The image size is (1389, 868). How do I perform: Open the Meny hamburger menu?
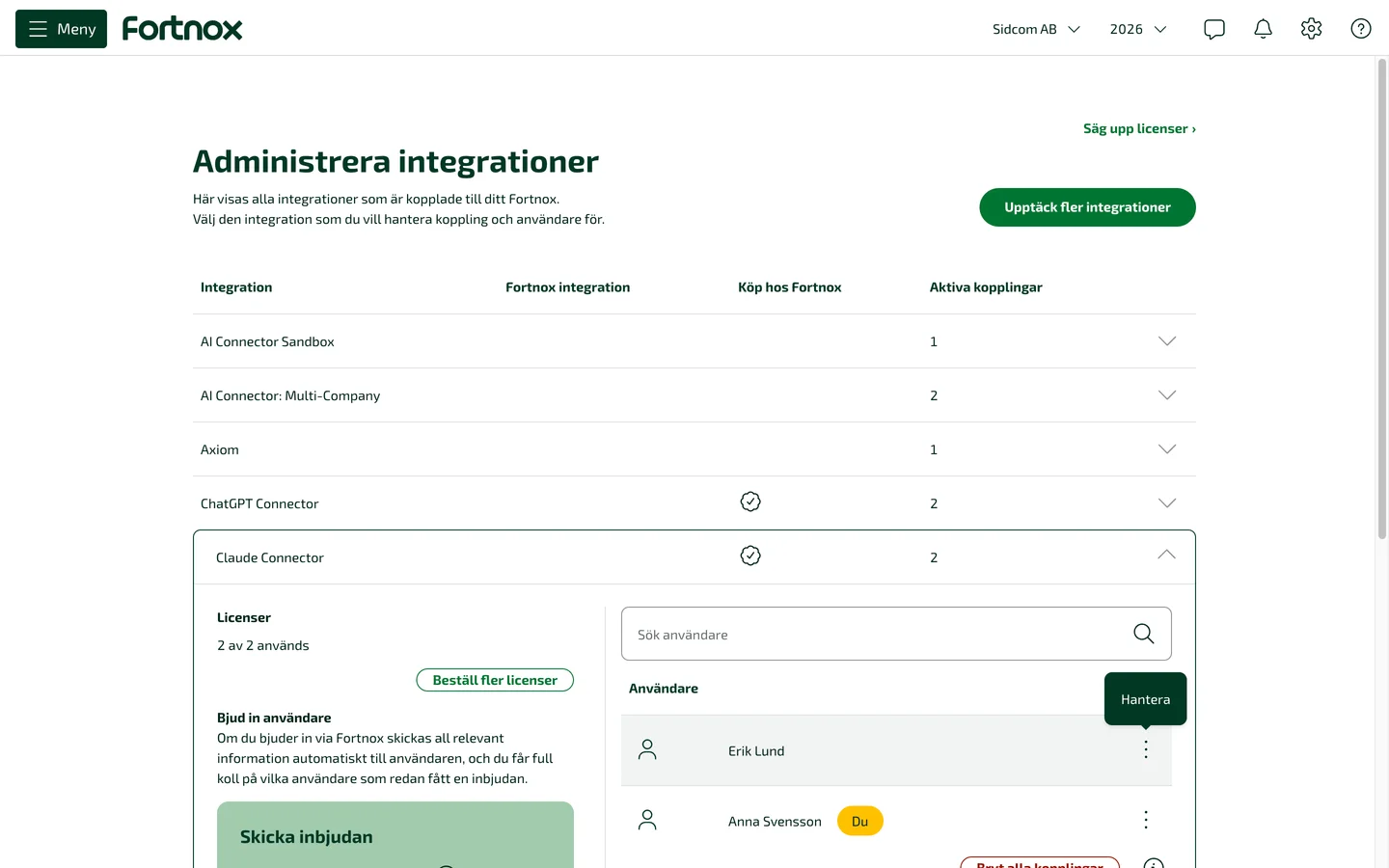(x=61, y=29)
